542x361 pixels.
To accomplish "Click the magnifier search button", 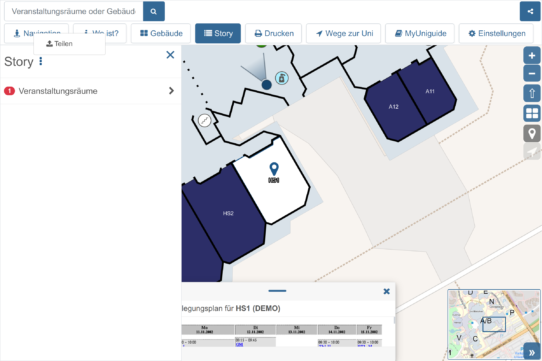I will pos(154,11).
